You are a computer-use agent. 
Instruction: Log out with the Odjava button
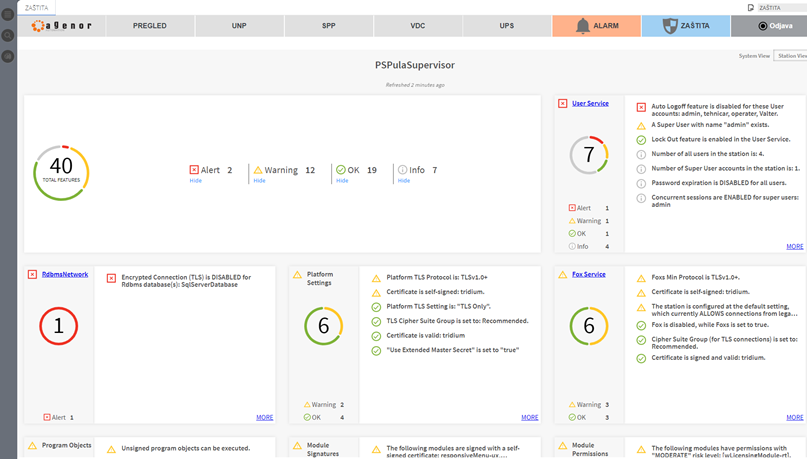(x=769, y=26)
